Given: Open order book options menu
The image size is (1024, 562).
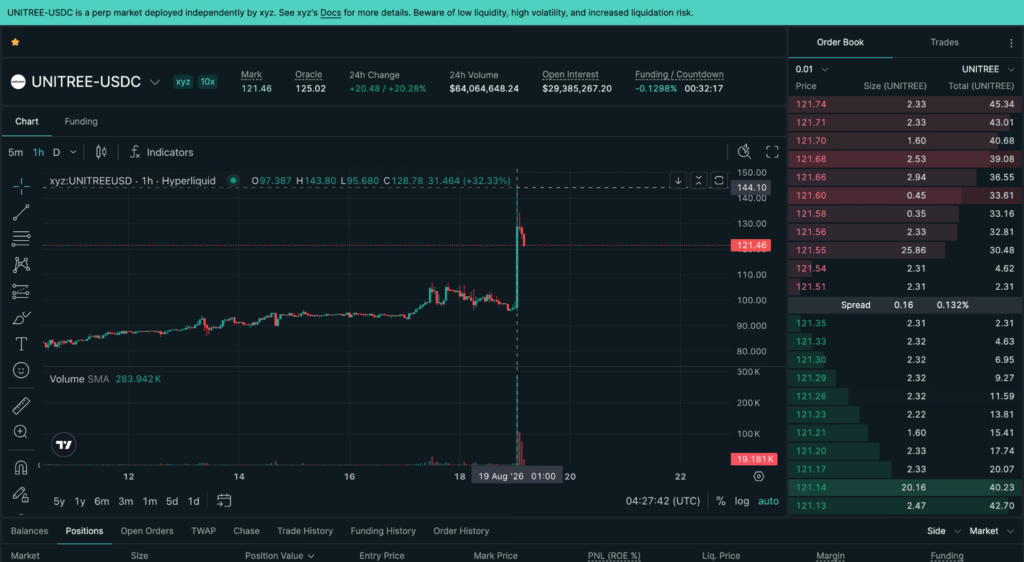Looking at the screenshot, I should pyautogui.click(x=1011, y=42).
